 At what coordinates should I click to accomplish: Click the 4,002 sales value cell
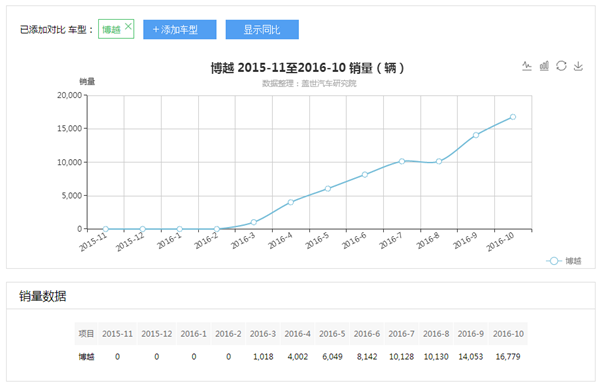[x=298, y=357]
